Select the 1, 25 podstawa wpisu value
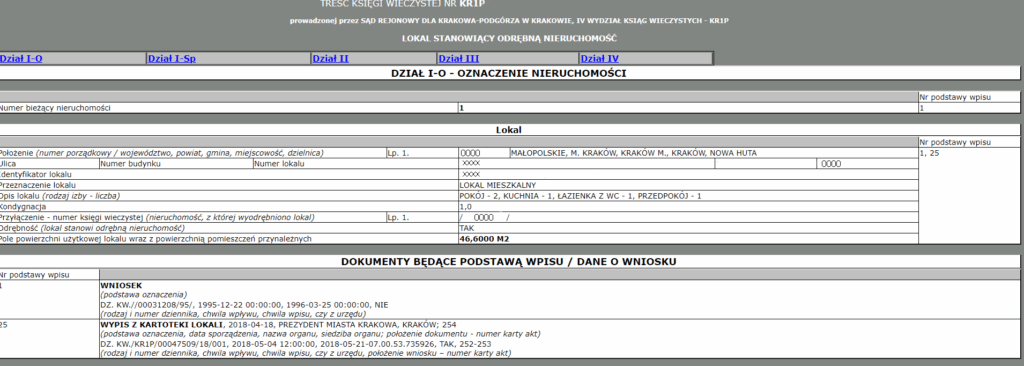The height and width of the screenshot is (366, 1024). click(x=929, y=153)
